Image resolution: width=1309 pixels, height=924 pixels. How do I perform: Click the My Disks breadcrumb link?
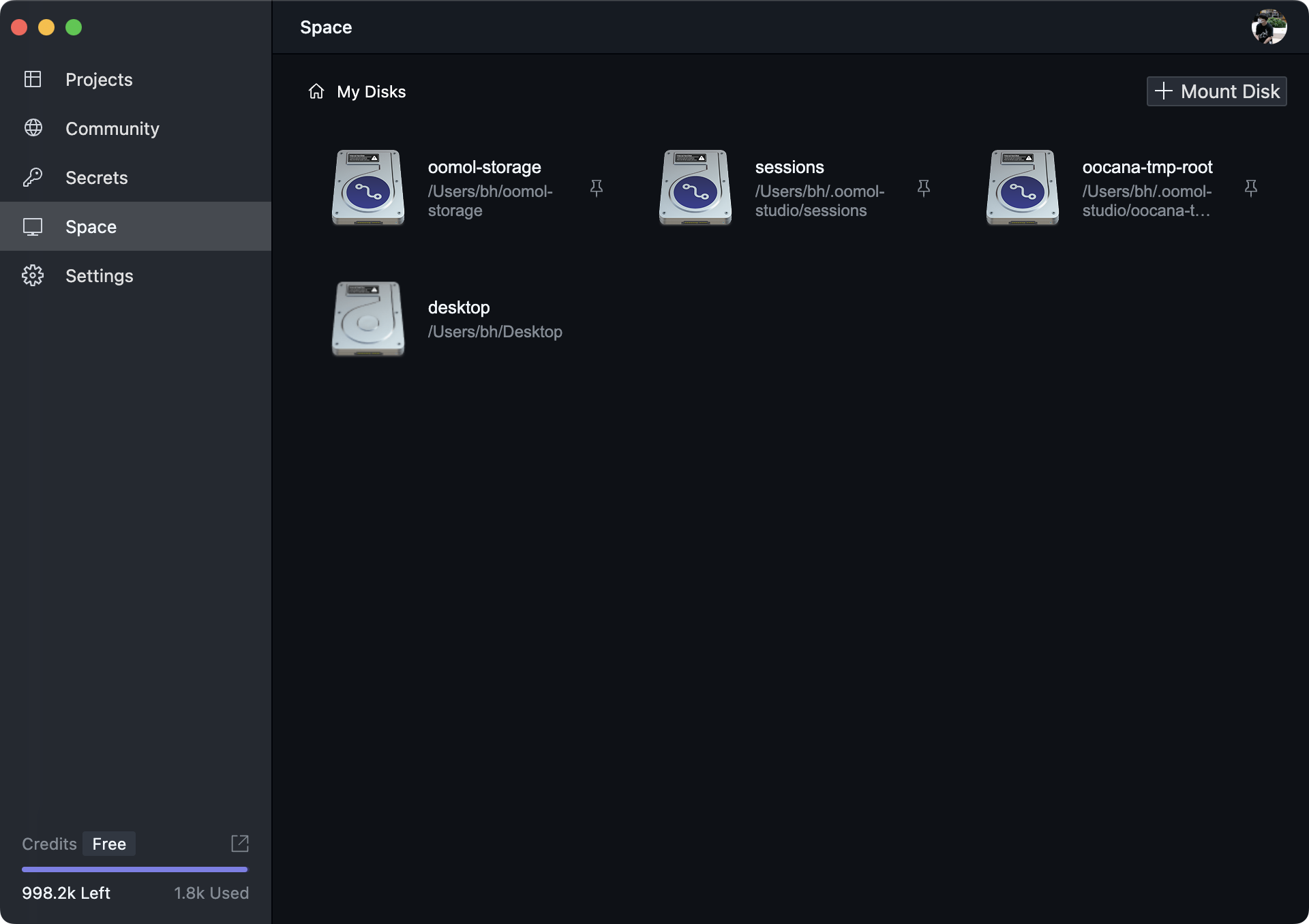point(371,91)
